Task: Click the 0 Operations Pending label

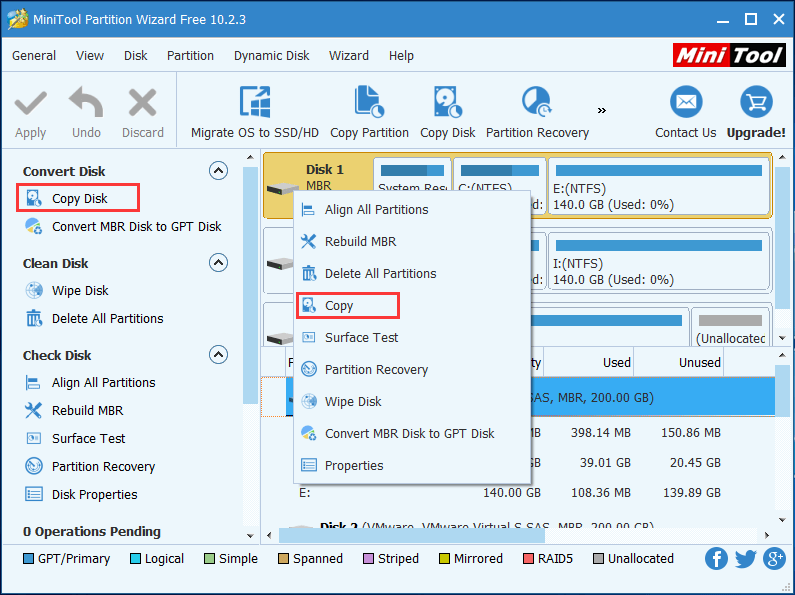Action: [92, 531]
